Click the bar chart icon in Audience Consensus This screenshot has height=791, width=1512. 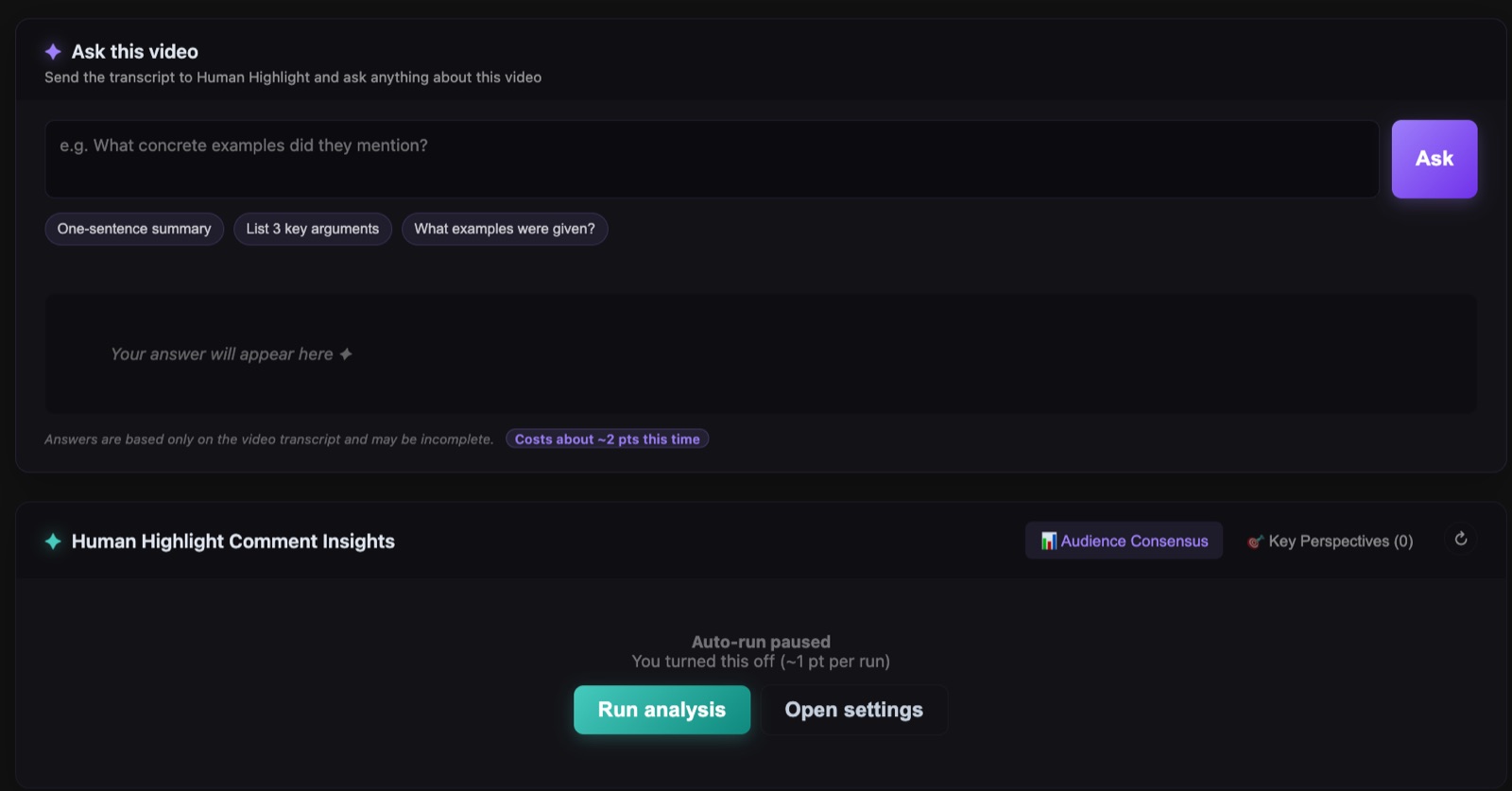click(1048, 541)
